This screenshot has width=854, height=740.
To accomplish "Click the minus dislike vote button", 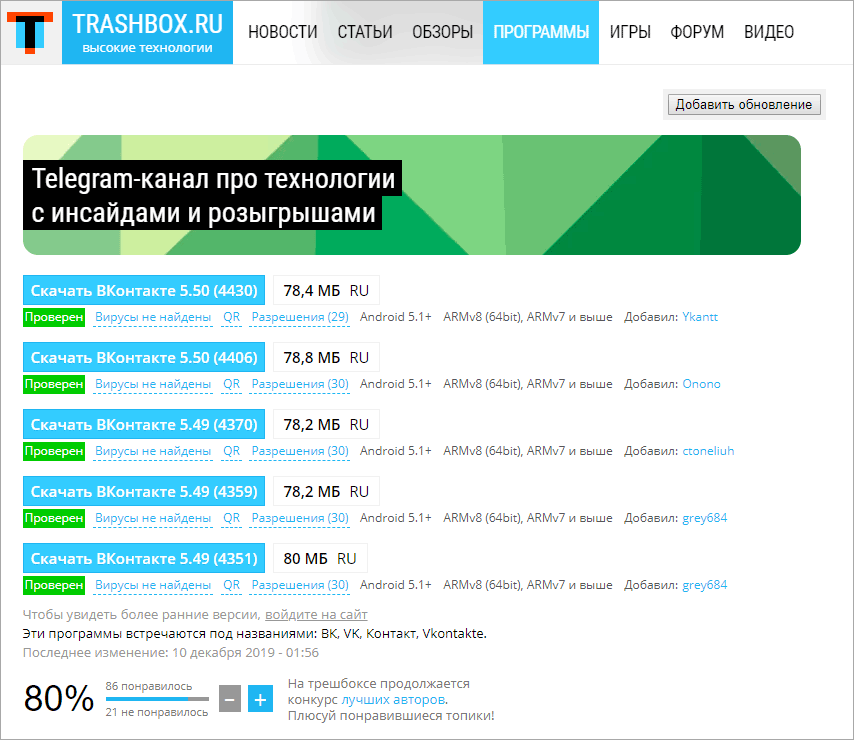I will tap(230, 699).
